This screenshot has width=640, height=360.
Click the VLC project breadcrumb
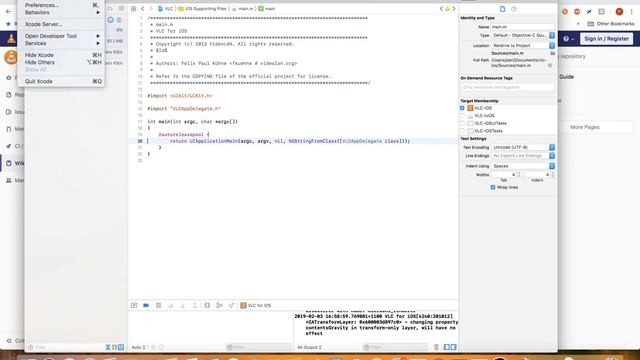[165, 9]
